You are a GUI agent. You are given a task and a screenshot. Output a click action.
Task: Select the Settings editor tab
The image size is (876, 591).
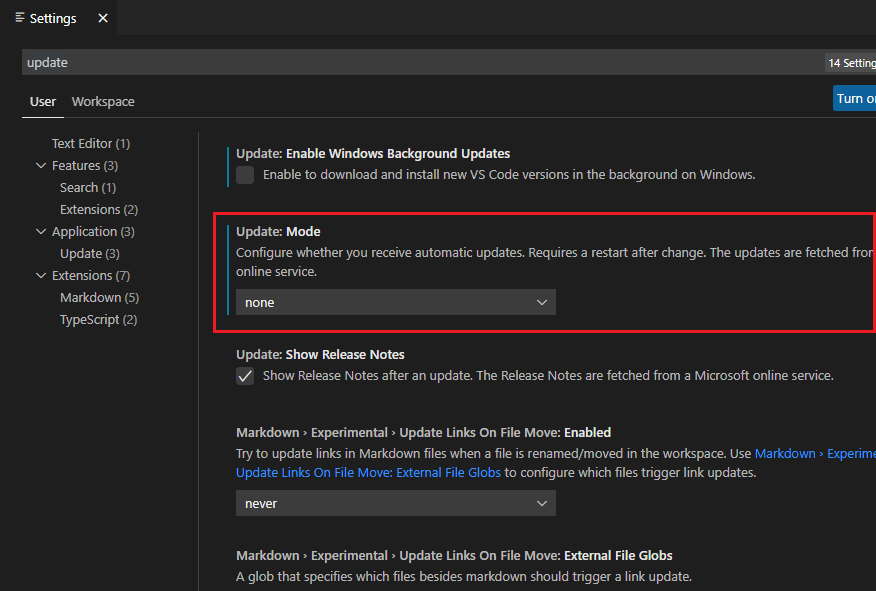(58, 17)
